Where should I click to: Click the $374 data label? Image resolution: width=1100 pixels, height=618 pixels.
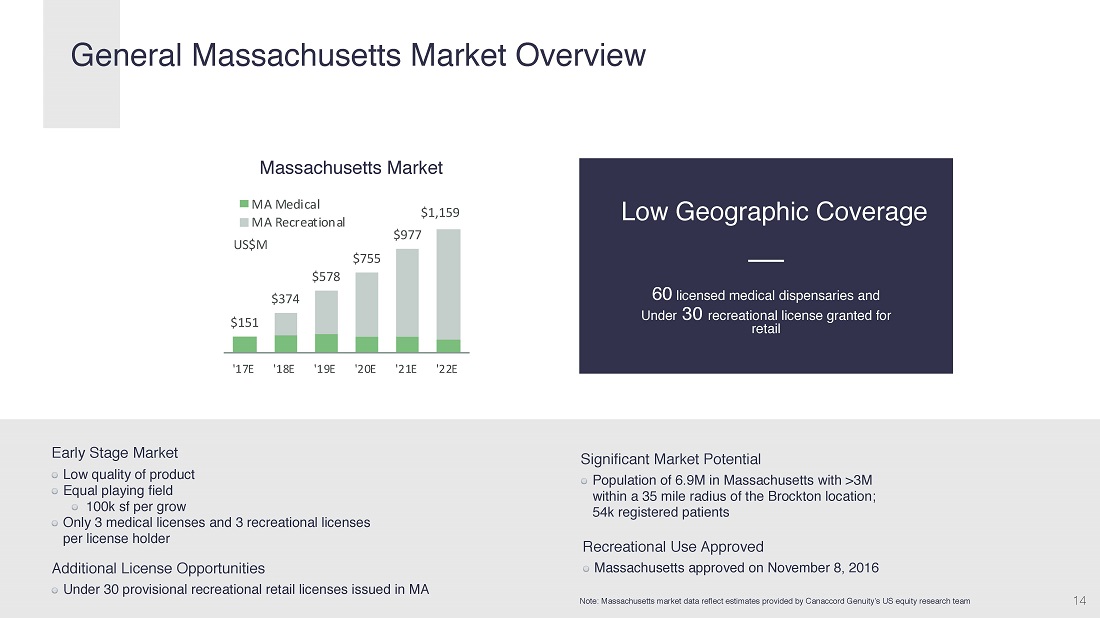286,299
